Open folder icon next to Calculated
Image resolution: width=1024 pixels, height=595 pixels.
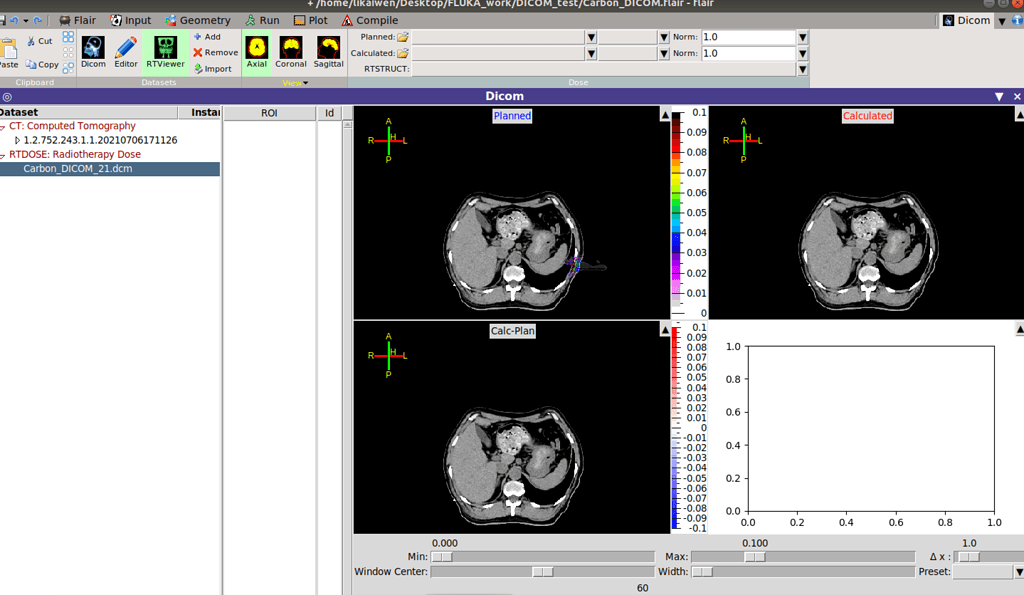[x=403, y=53]
